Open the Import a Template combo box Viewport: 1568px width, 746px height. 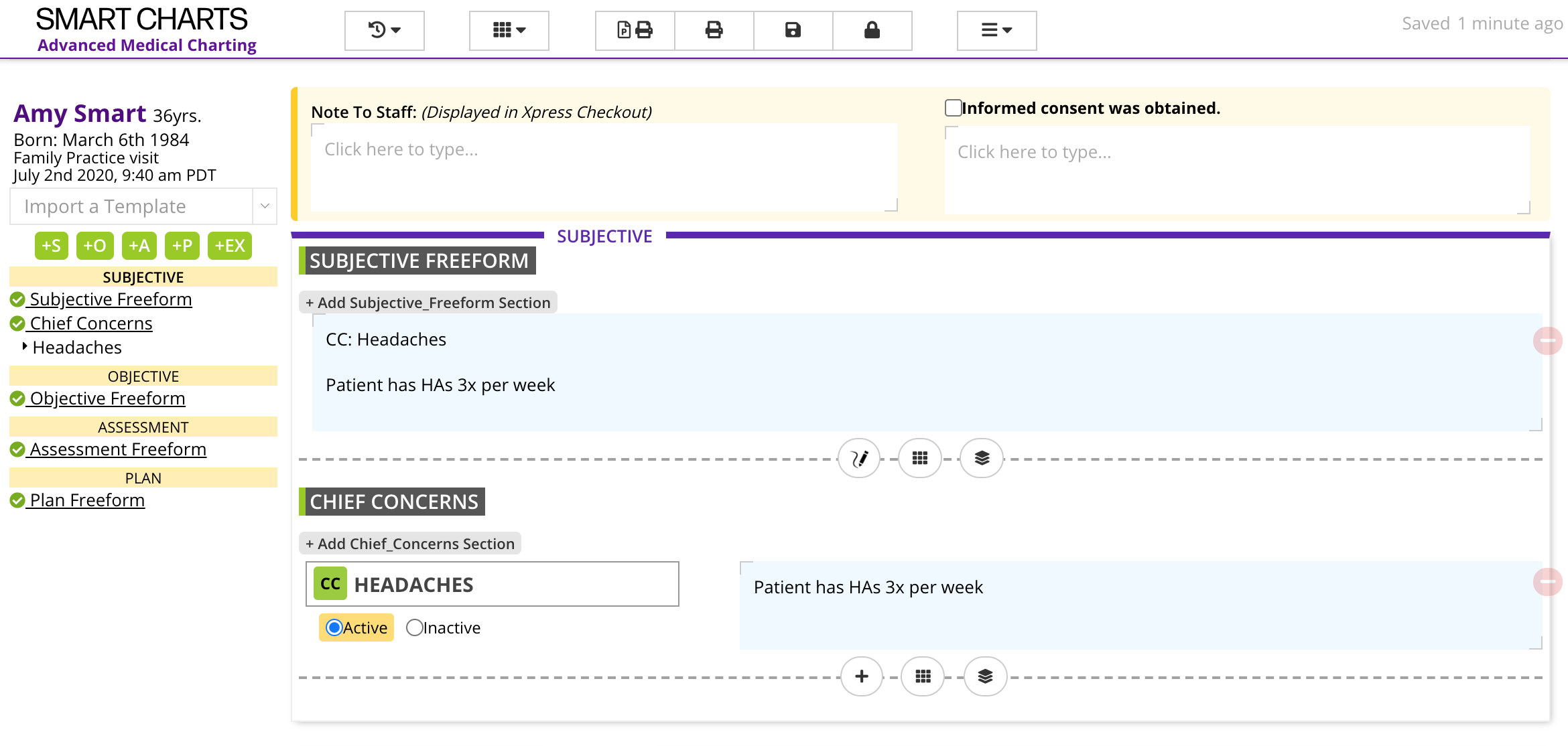pos(143,206)
